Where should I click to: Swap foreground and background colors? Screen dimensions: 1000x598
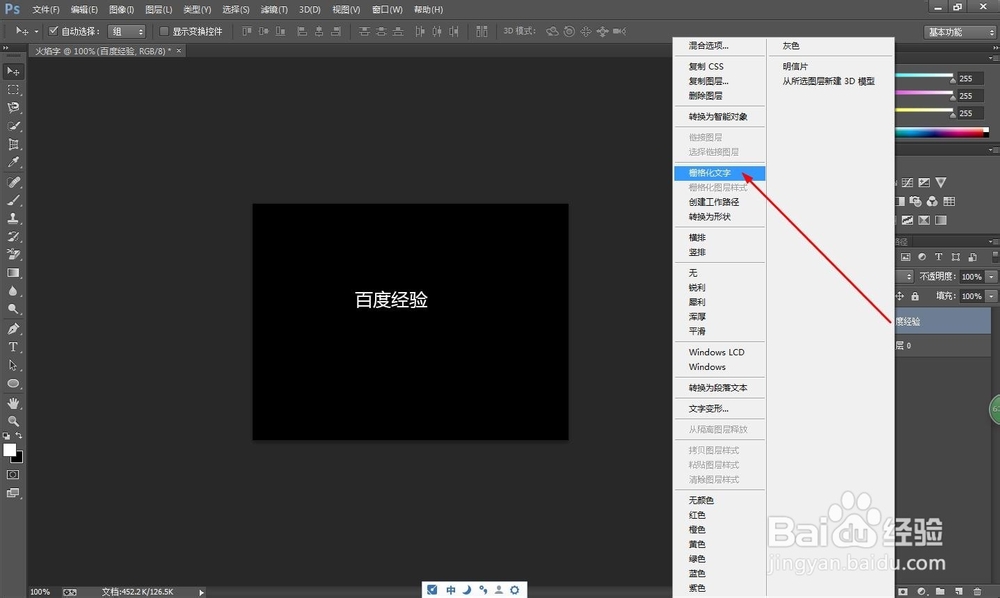pos(19,435)
